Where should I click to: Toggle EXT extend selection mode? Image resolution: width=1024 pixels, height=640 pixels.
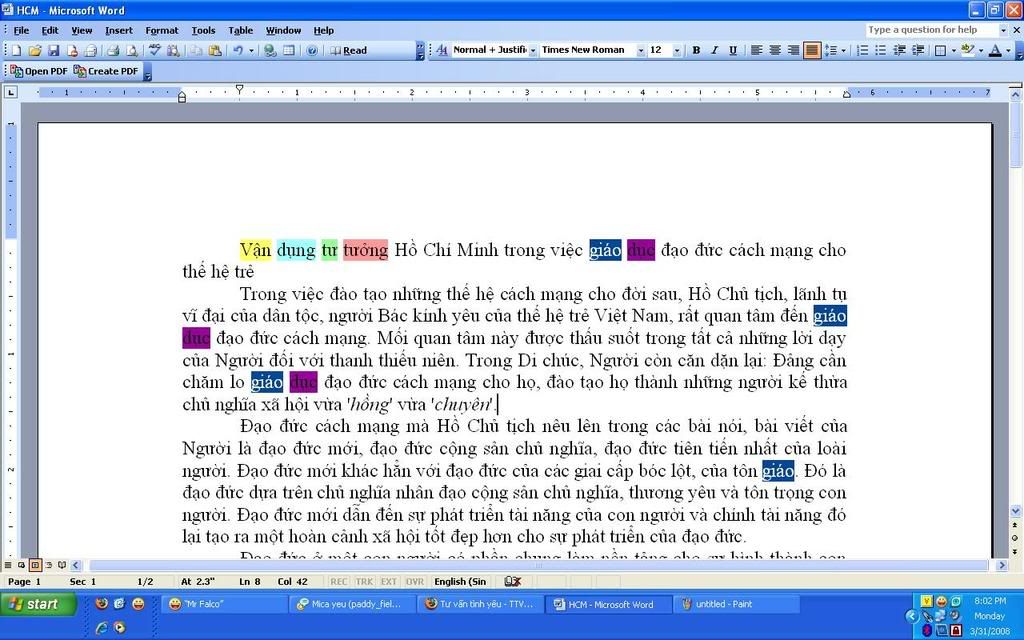[389, 581]
